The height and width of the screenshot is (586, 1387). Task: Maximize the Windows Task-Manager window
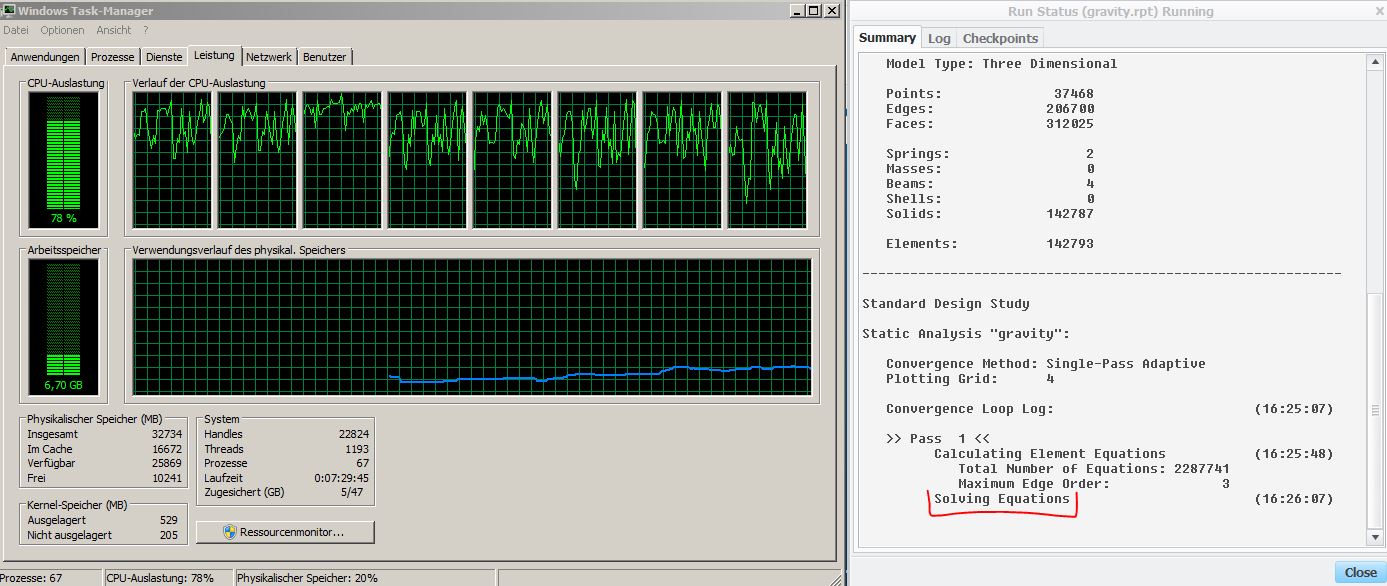coord(813,10)
